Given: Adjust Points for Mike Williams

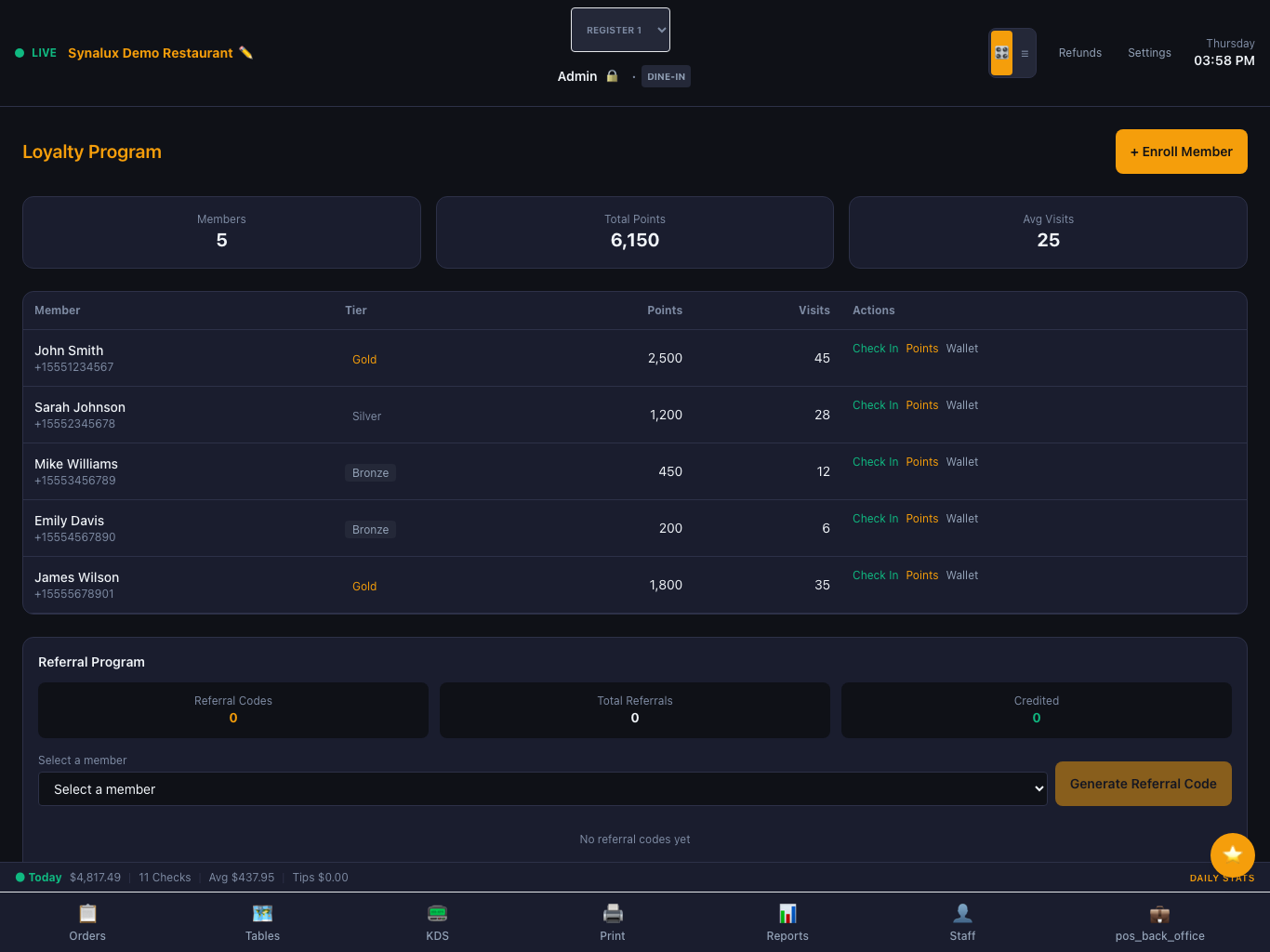Looking at the screenshot, I should 922,462.
